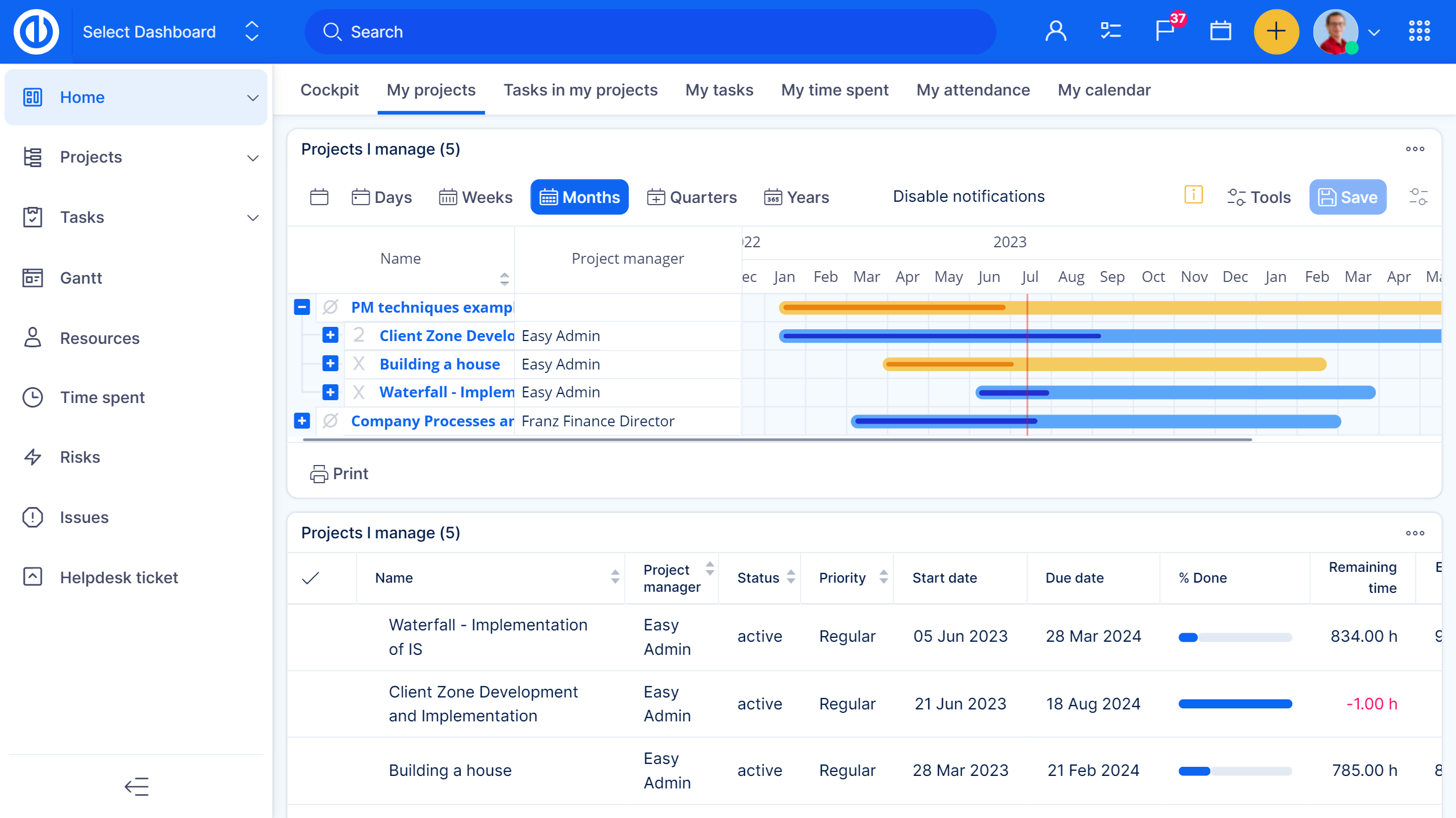Image resolution: width=1456 pixels, height=818 pixels.
Task: Collapse the PM techniques example project
Action: (302, 307)
